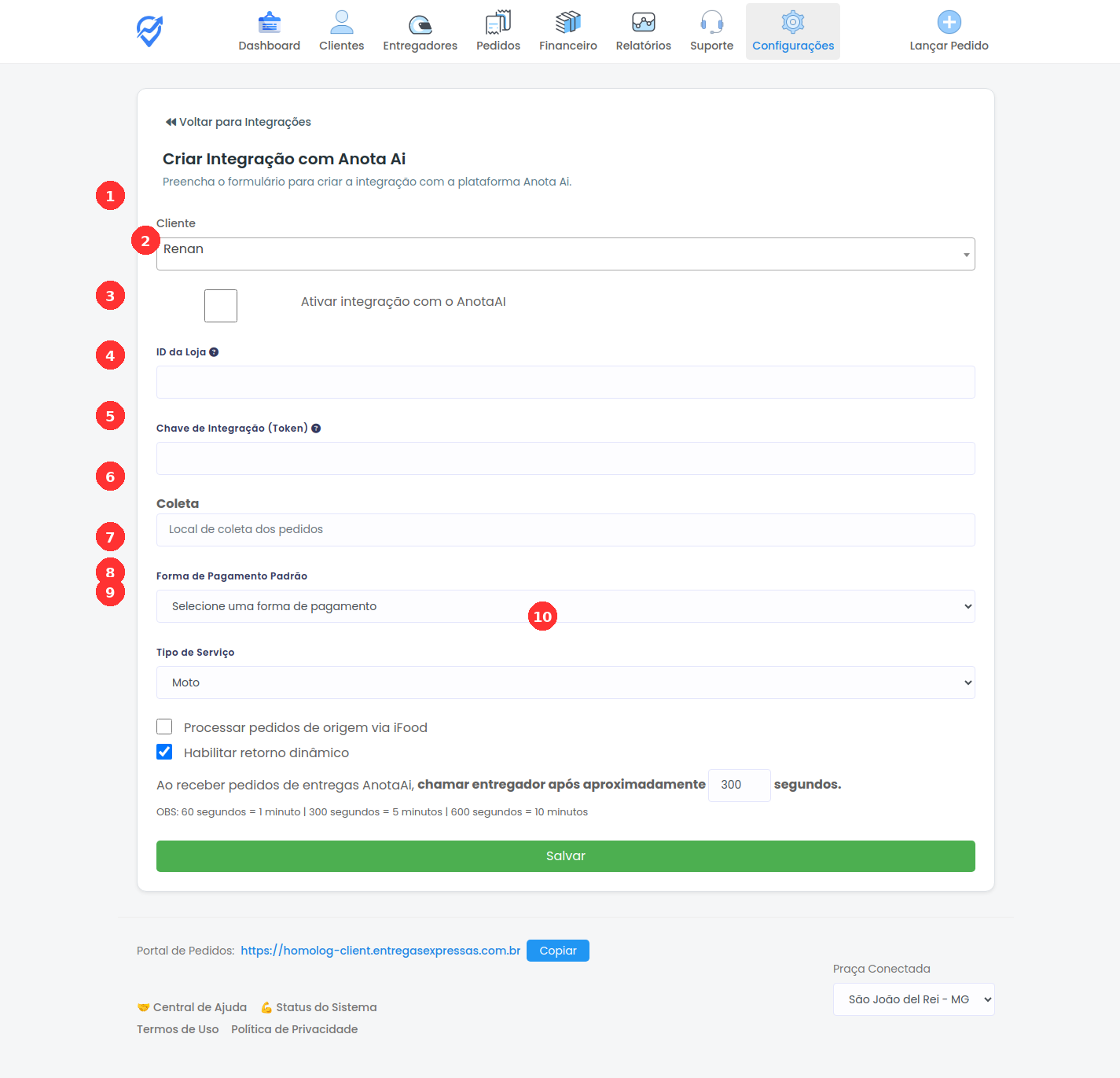Click the ID da Loja input field
Screen dimensions: 1120x1078
[x=565, y=382]
